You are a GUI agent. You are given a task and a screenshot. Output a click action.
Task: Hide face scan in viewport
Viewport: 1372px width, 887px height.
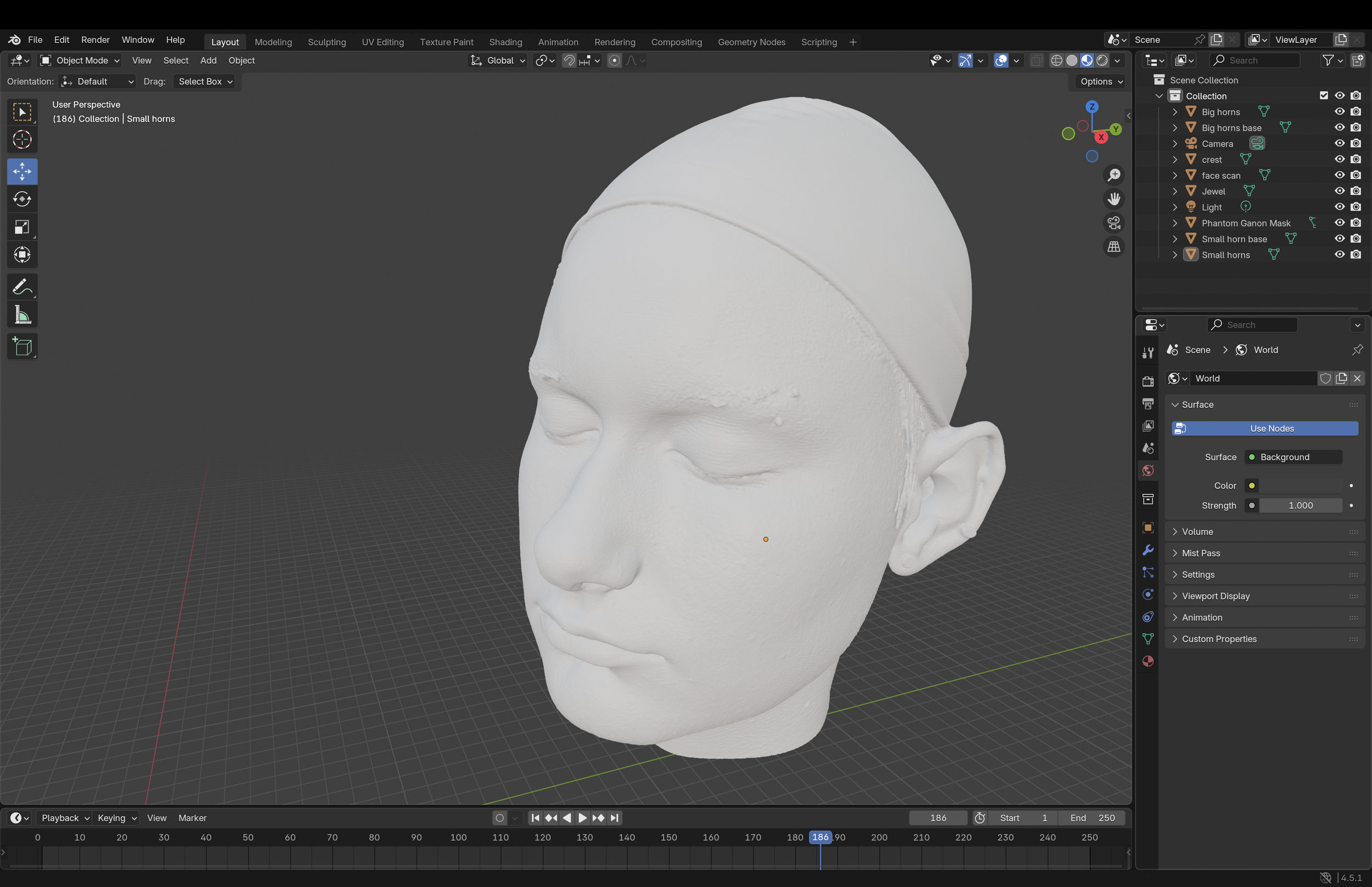(x=1340, y=175)
